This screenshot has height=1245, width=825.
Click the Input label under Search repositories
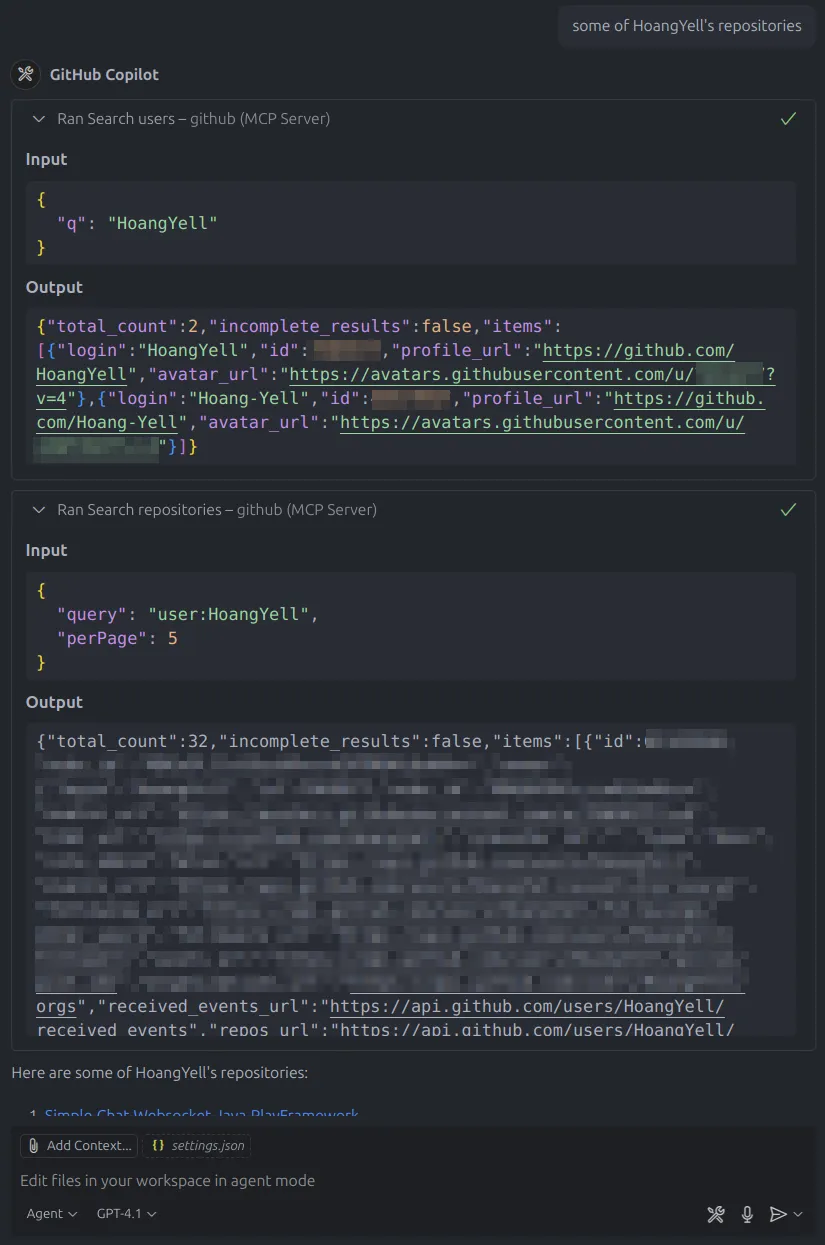tap(47, 550)
